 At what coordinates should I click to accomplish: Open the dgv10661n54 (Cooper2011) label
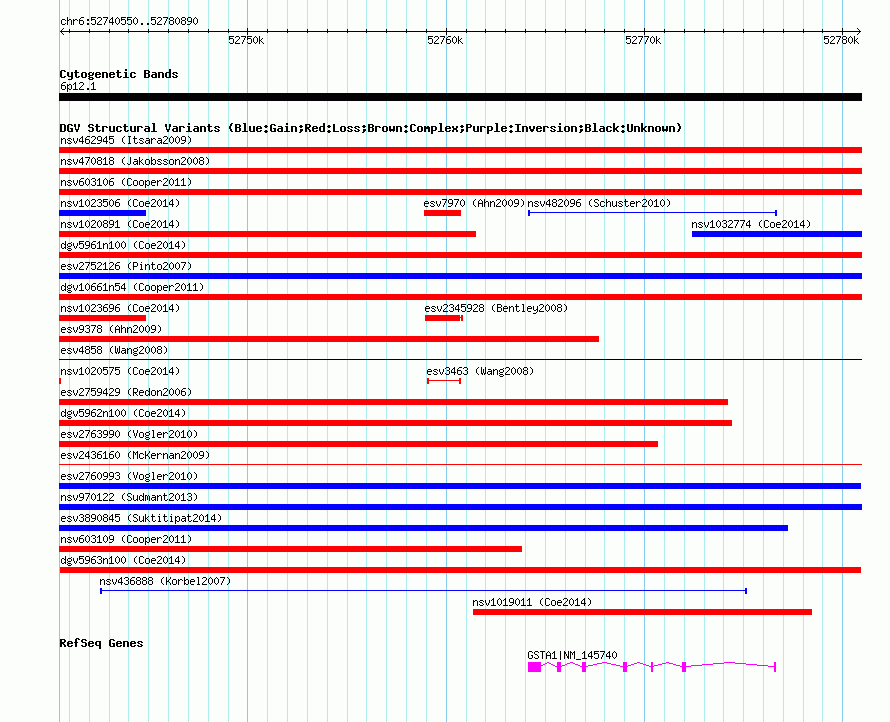[132, 287]
